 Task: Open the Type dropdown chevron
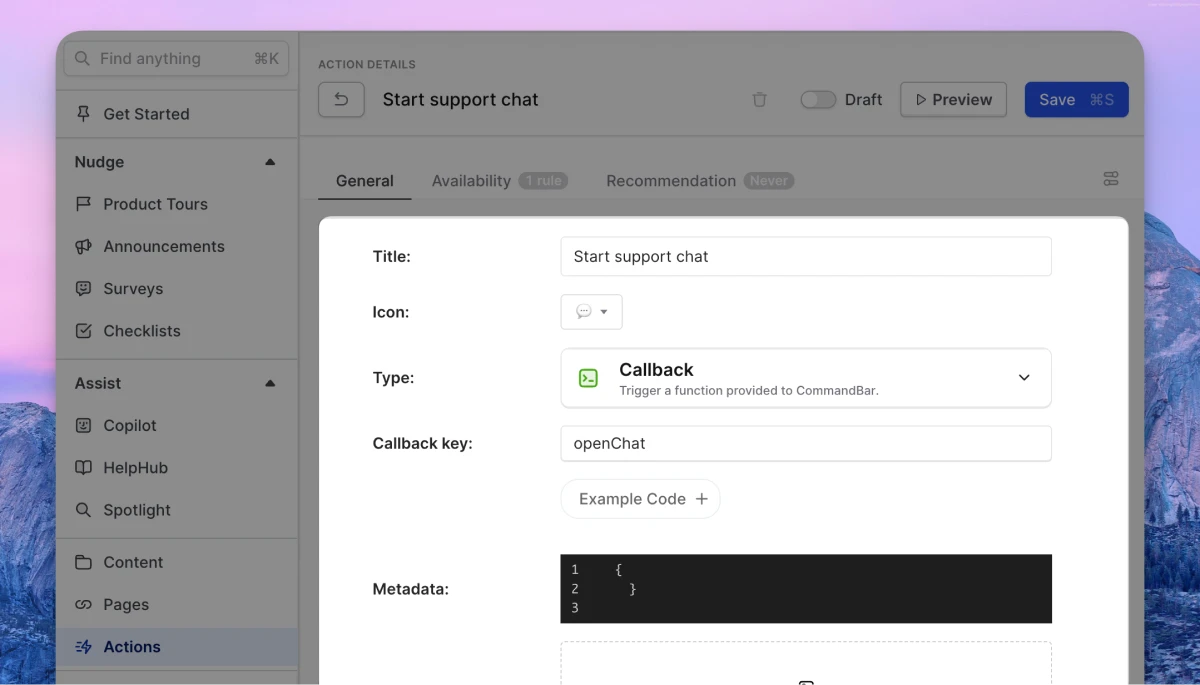coord(1024,378)
